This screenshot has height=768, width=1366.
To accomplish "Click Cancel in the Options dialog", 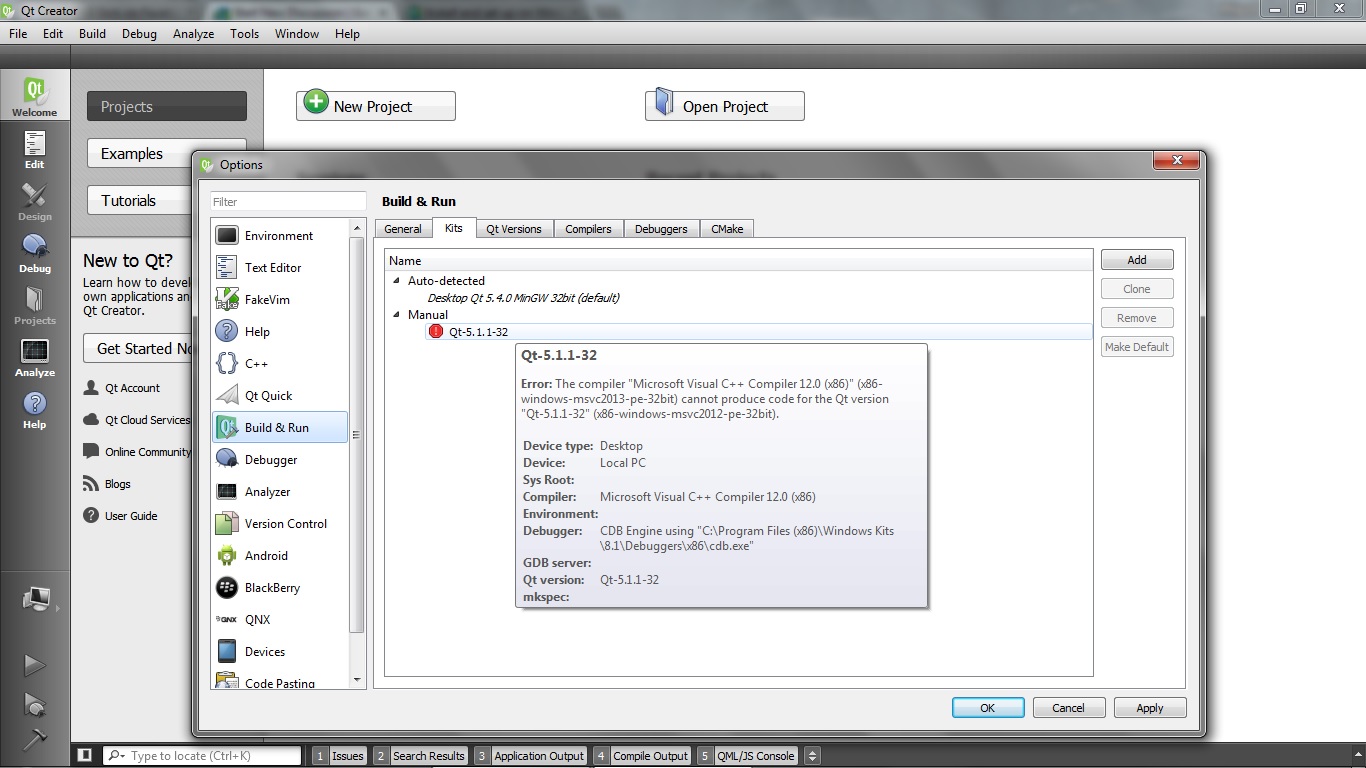I will pos(1069,708).
